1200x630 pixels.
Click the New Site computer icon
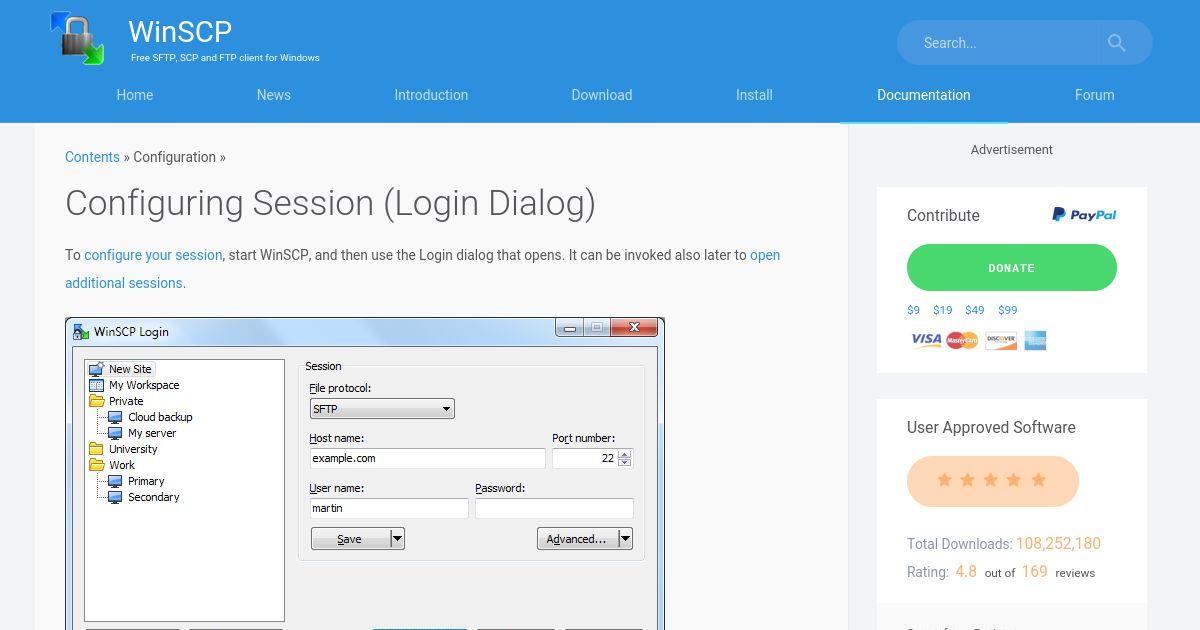point(96,369)
